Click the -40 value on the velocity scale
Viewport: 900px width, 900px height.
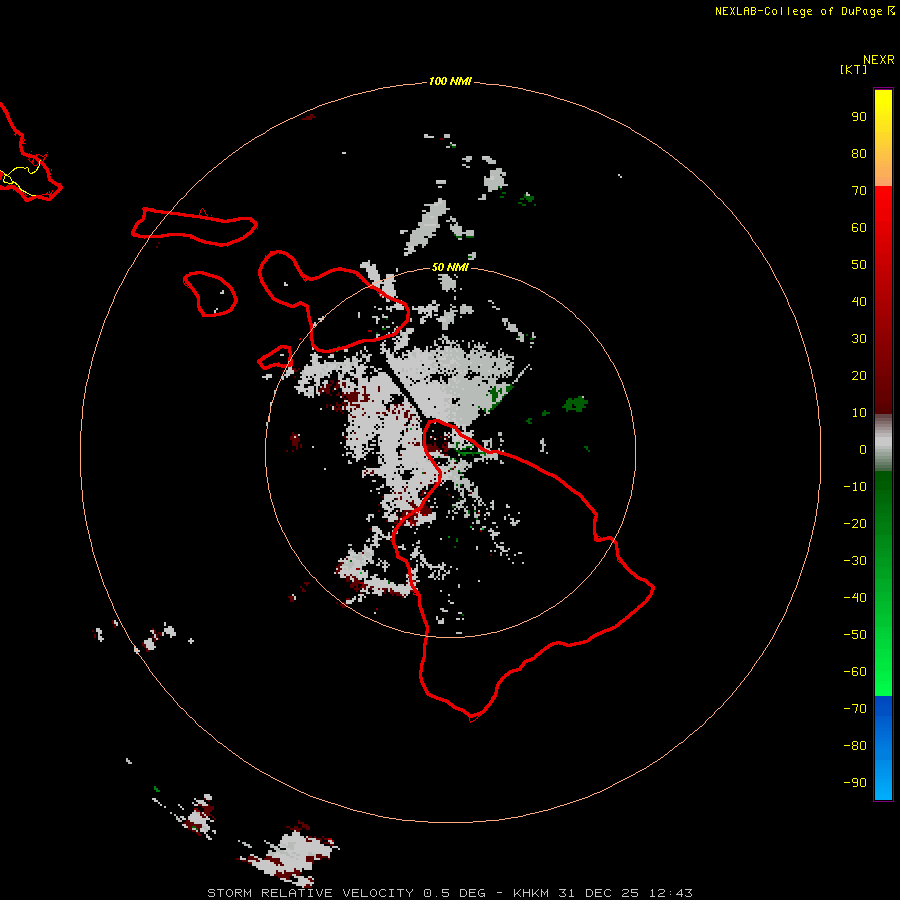855,598
